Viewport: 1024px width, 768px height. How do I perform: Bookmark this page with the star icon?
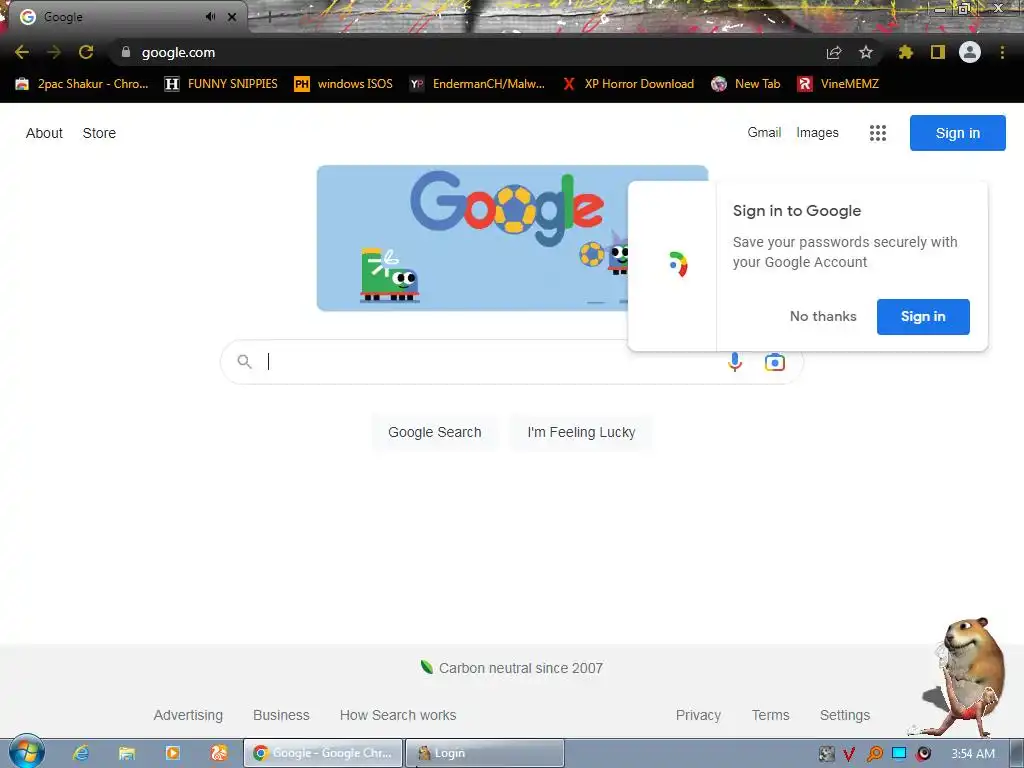pyautogui.click(x=865, y=52)
